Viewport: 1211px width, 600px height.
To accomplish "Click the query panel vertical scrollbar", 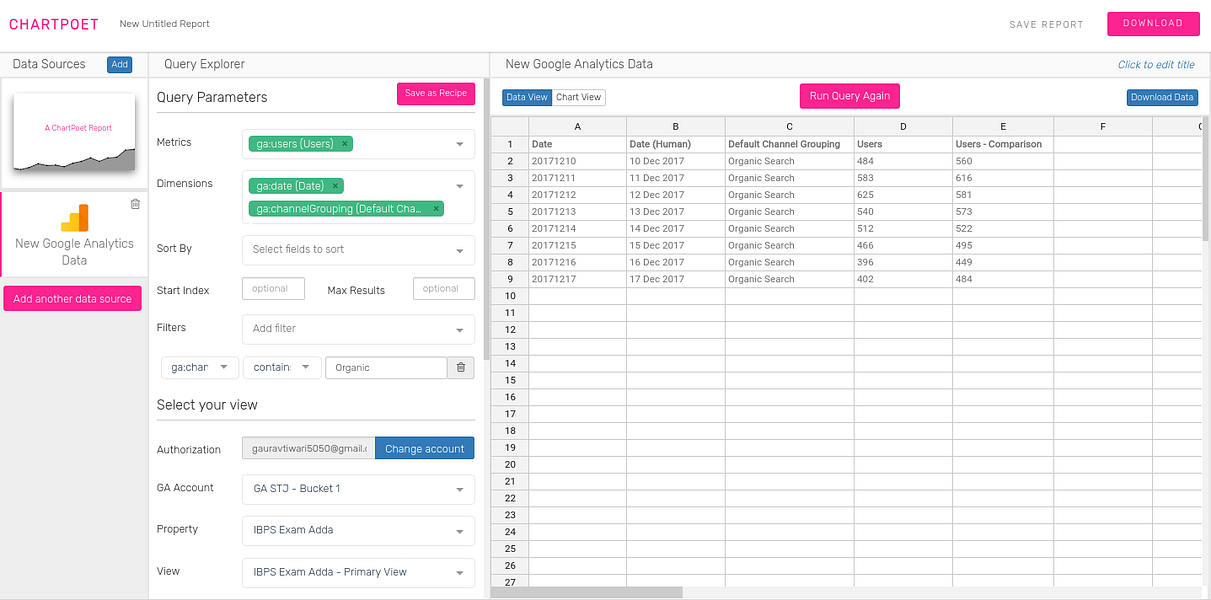I will tap(486, 220).
